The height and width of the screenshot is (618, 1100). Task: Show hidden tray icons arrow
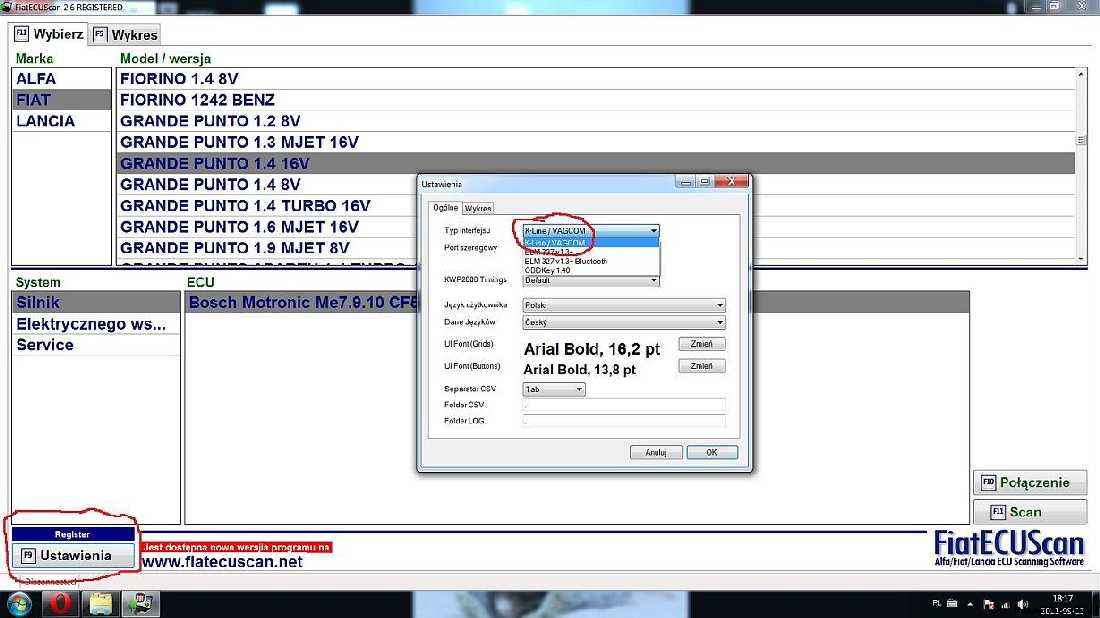[x=970, y=604]
